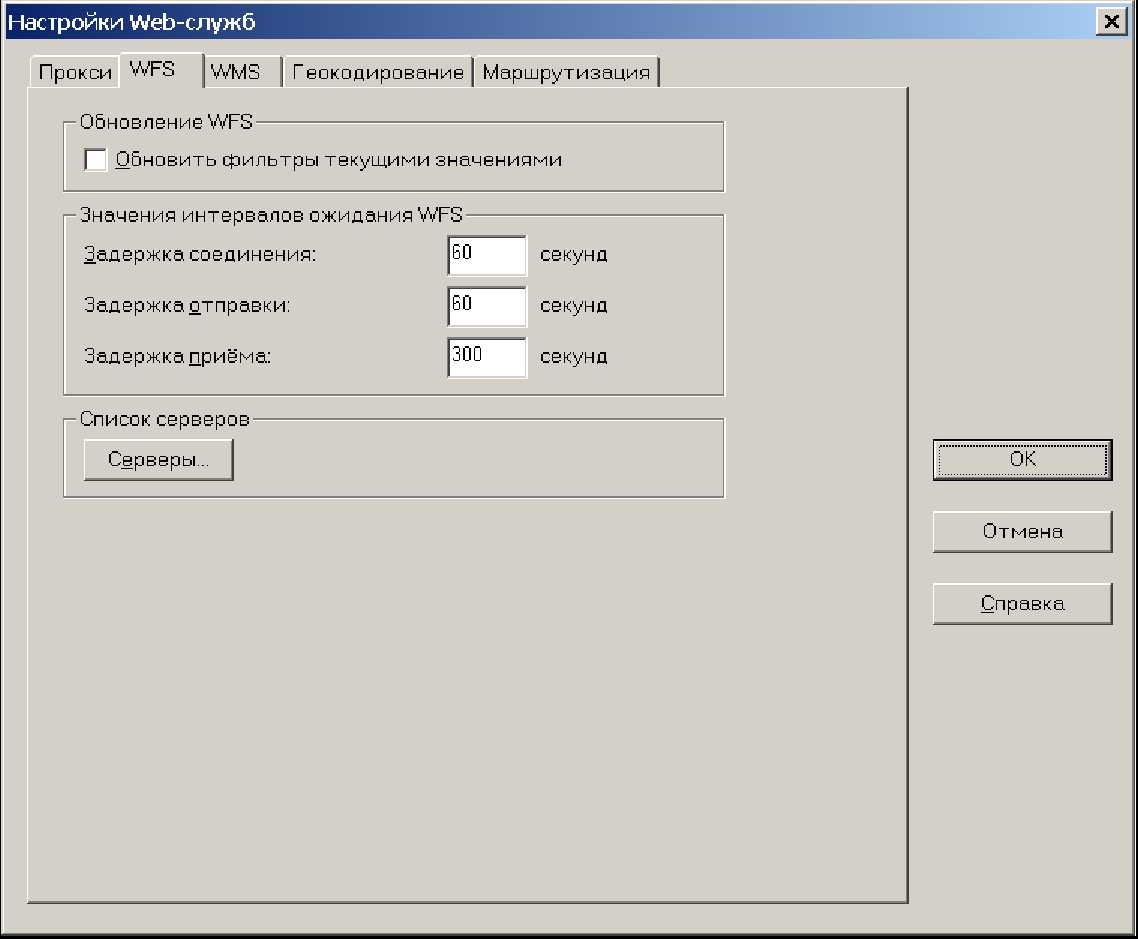Close the Настройки Web-служб dialog
This screenshot has width=1138, height=939.
[x=1107, y=22]
